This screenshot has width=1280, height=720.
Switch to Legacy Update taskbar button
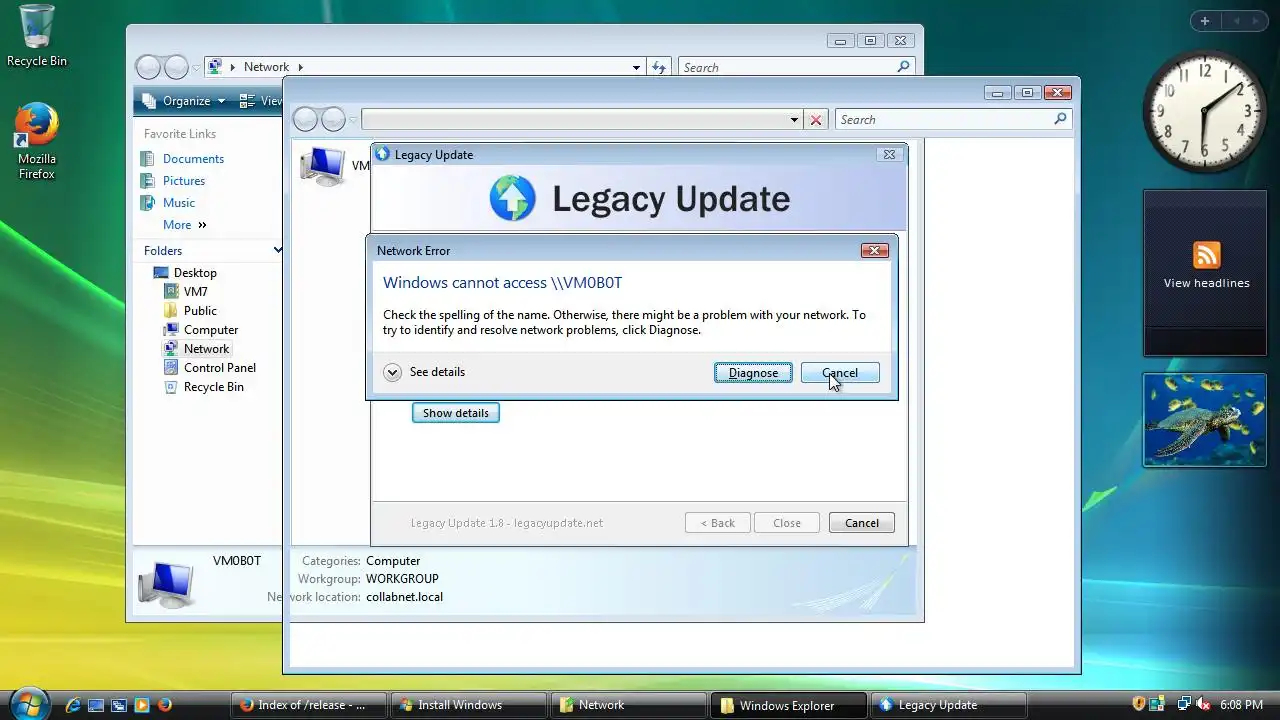(947, 705)
